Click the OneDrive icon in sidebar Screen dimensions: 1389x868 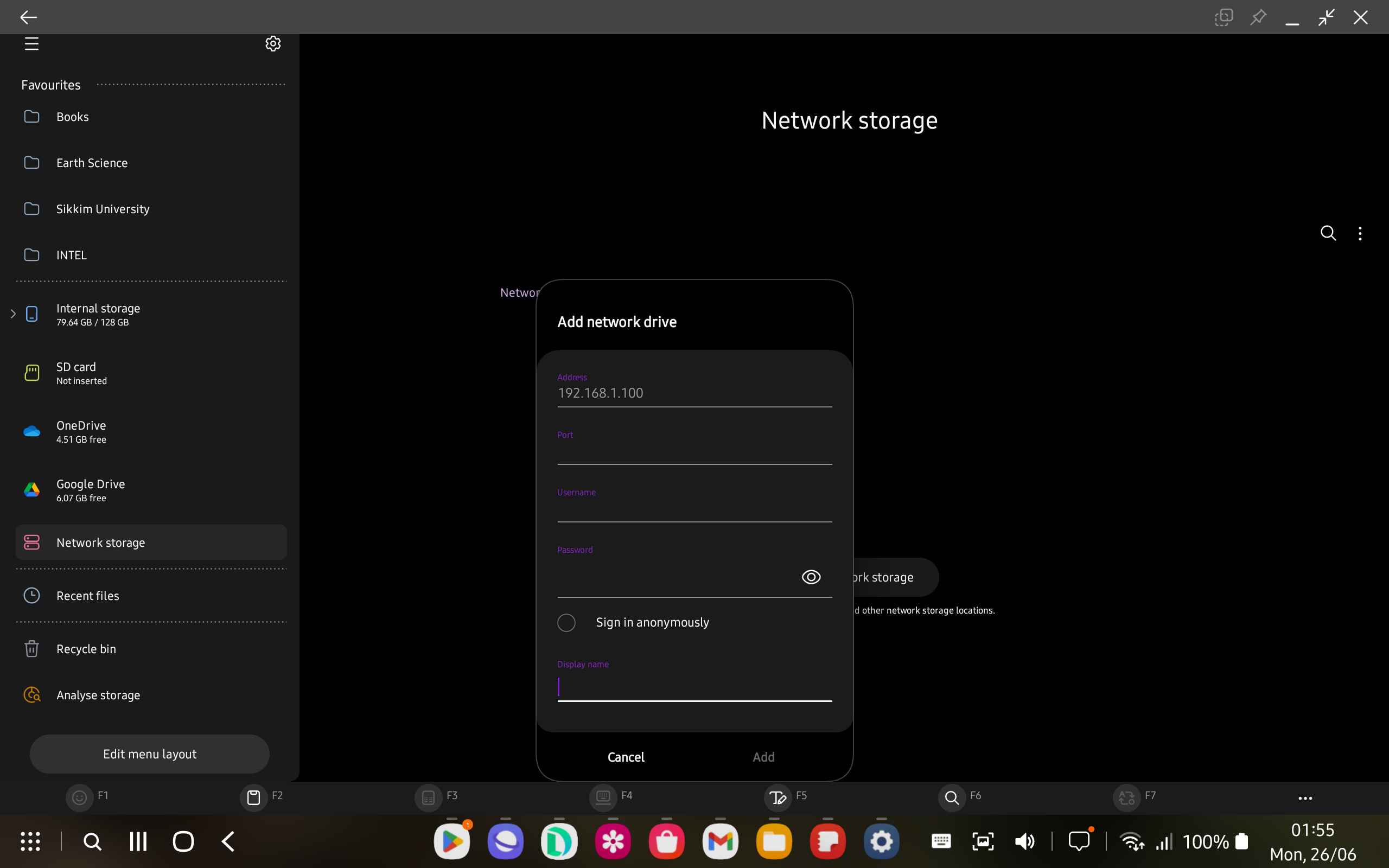tap(32, 430)
